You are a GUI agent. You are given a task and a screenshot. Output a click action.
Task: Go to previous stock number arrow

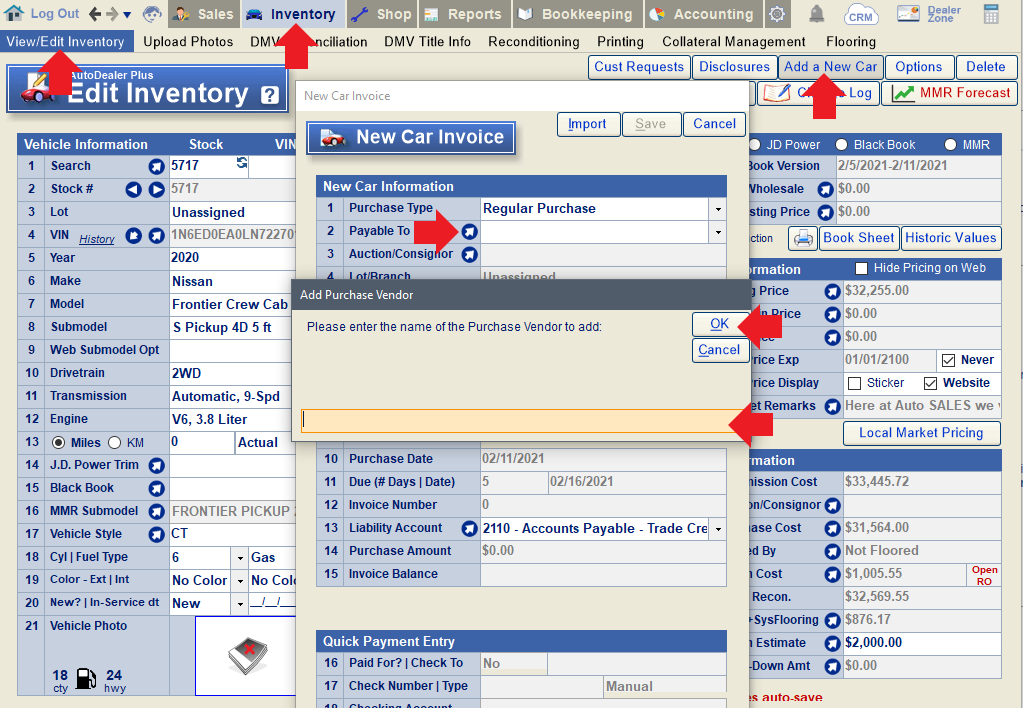click(134, 189)
